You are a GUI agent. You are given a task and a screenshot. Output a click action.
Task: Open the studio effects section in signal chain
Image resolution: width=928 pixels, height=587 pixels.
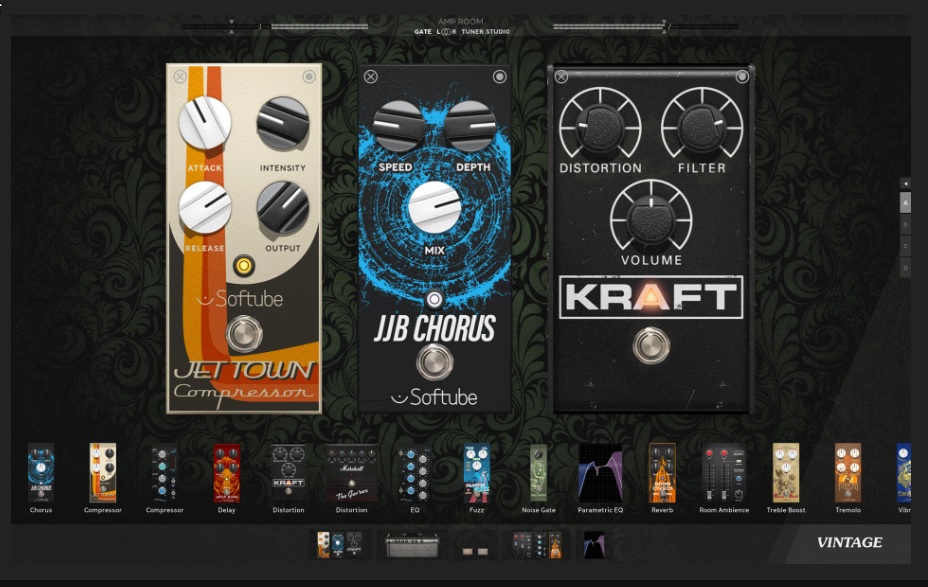[537, 544]
